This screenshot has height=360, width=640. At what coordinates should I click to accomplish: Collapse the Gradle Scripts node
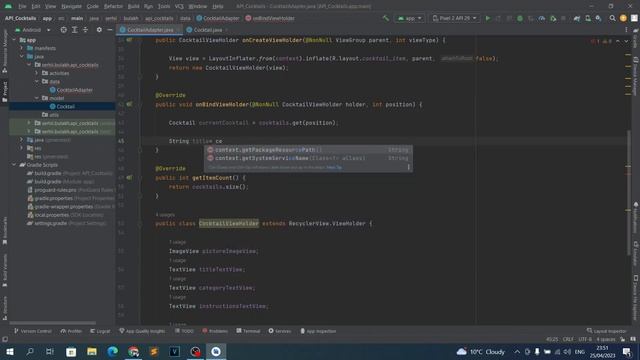[14, 165]
